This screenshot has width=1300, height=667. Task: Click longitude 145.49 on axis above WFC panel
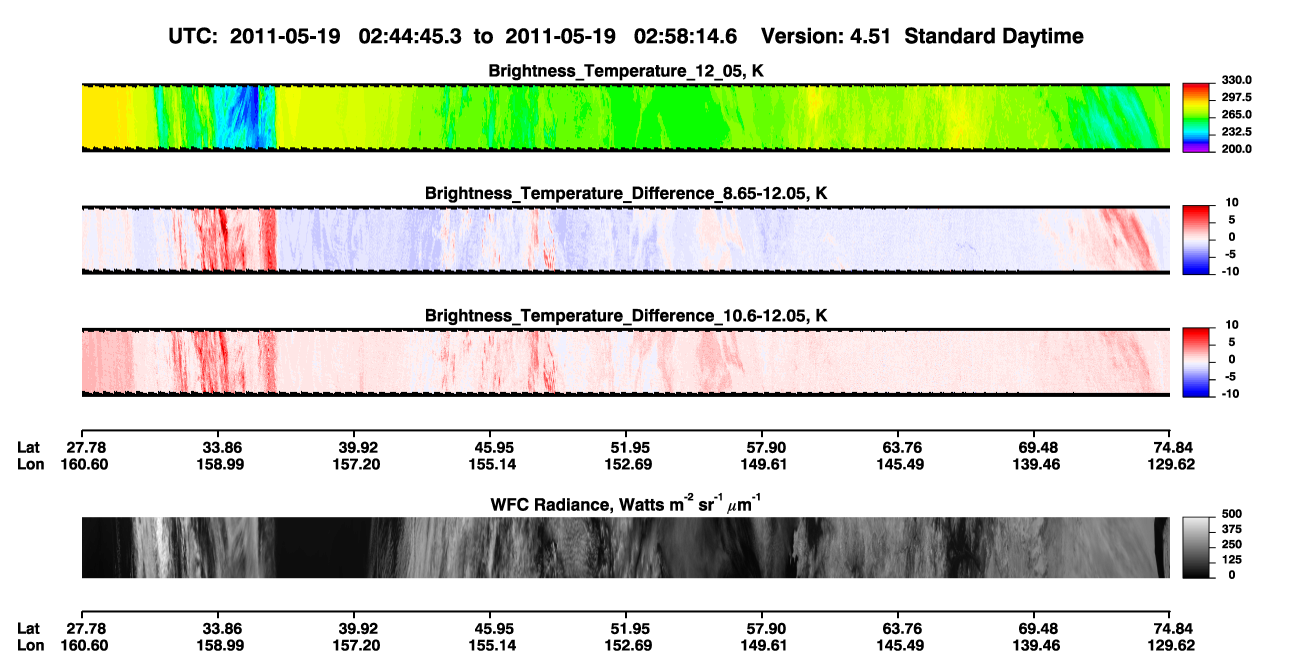[898, 464]
